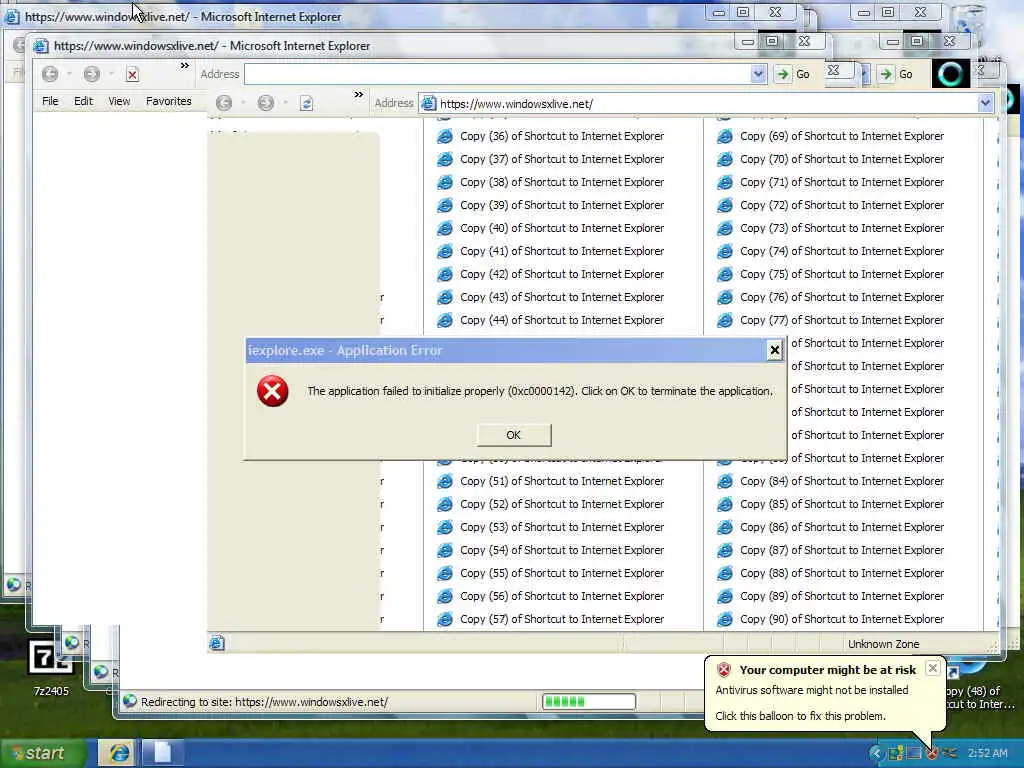Click OK in the Application Error dialog
This screenshot has height=768, width=1024.
[514, 435]
